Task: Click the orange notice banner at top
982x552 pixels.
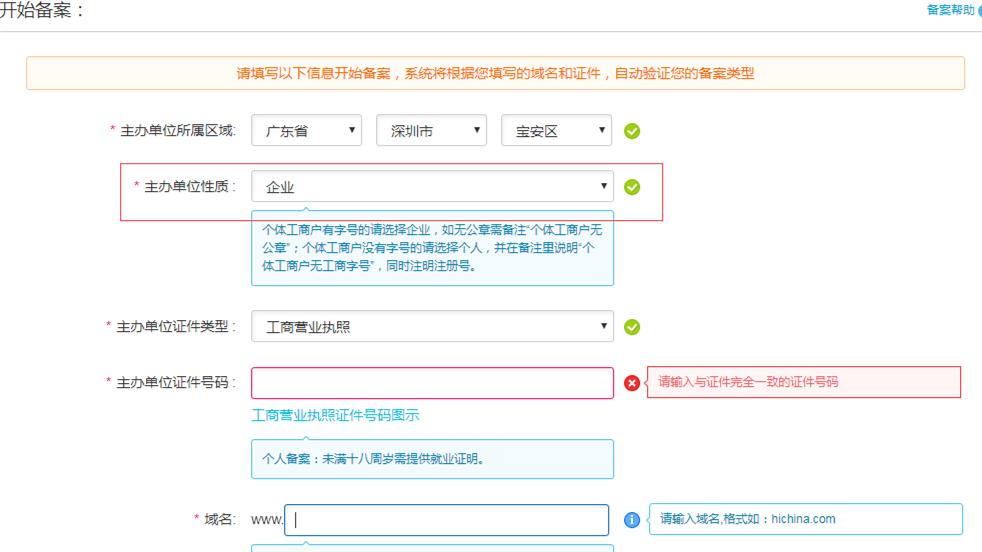Action: click(495, 73)
